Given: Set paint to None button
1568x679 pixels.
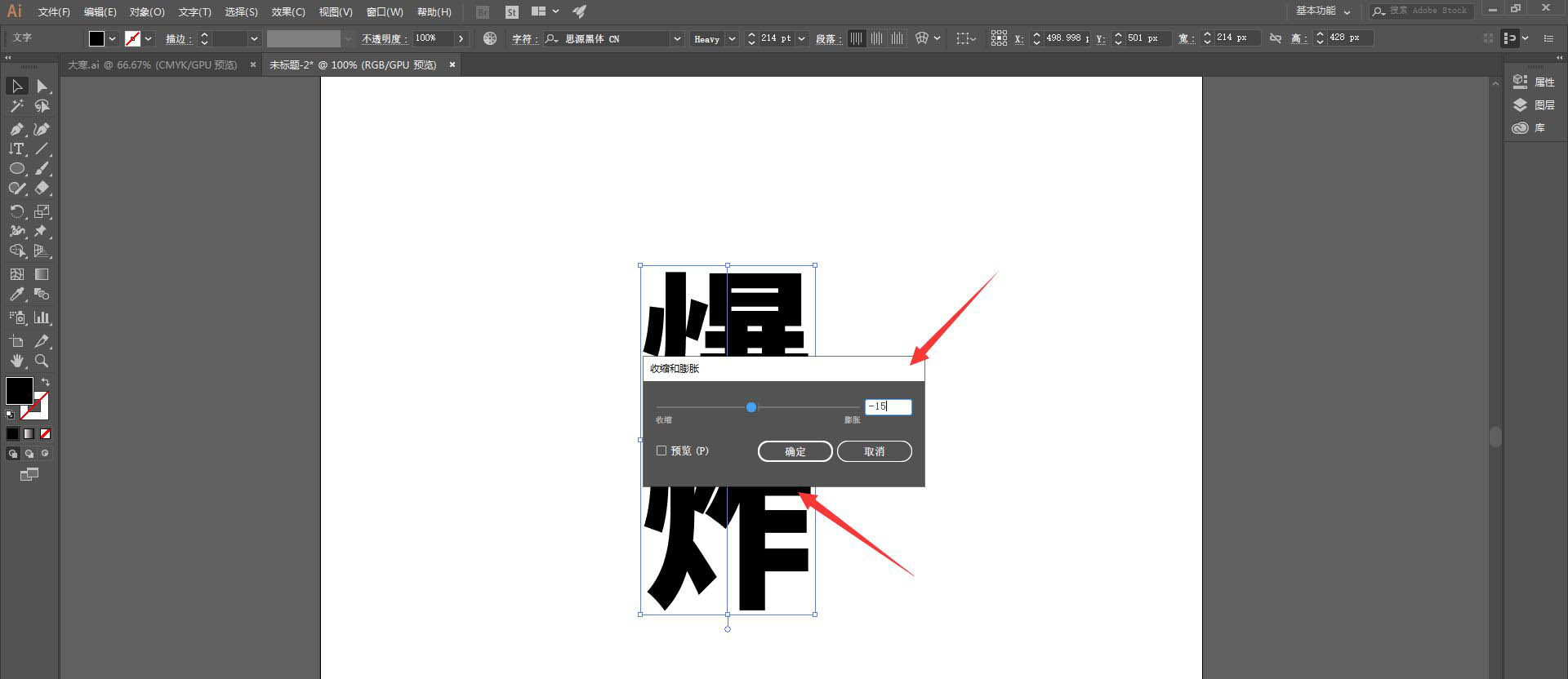Looking at the screenshot, I should 46,433.
